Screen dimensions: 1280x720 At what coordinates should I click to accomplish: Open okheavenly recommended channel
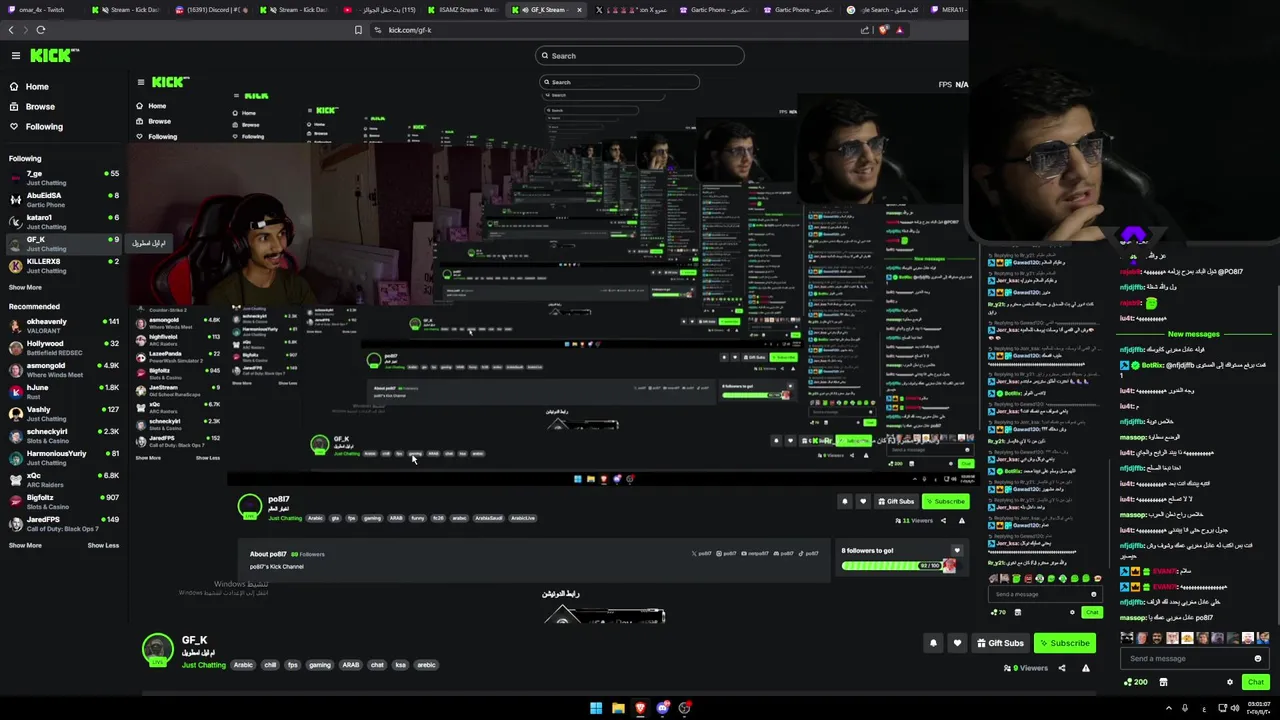63,326
